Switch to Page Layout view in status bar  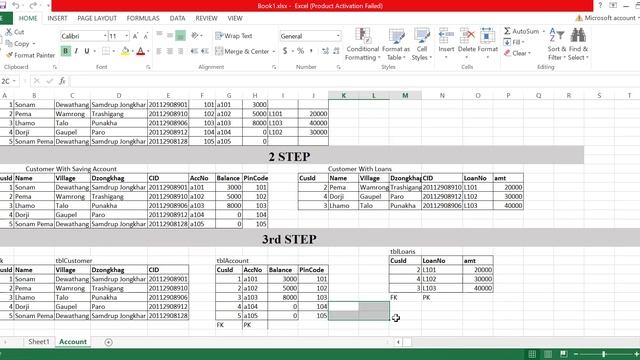548,354
